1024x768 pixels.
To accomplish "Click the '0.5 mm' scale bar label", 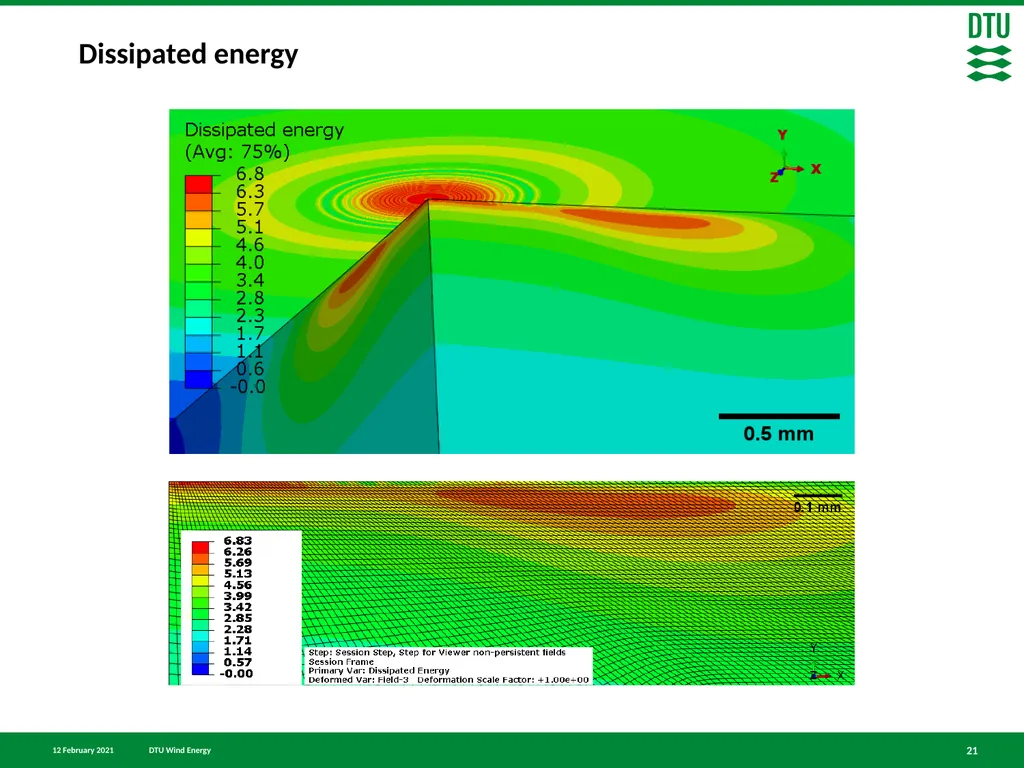I will pos(778,434).
